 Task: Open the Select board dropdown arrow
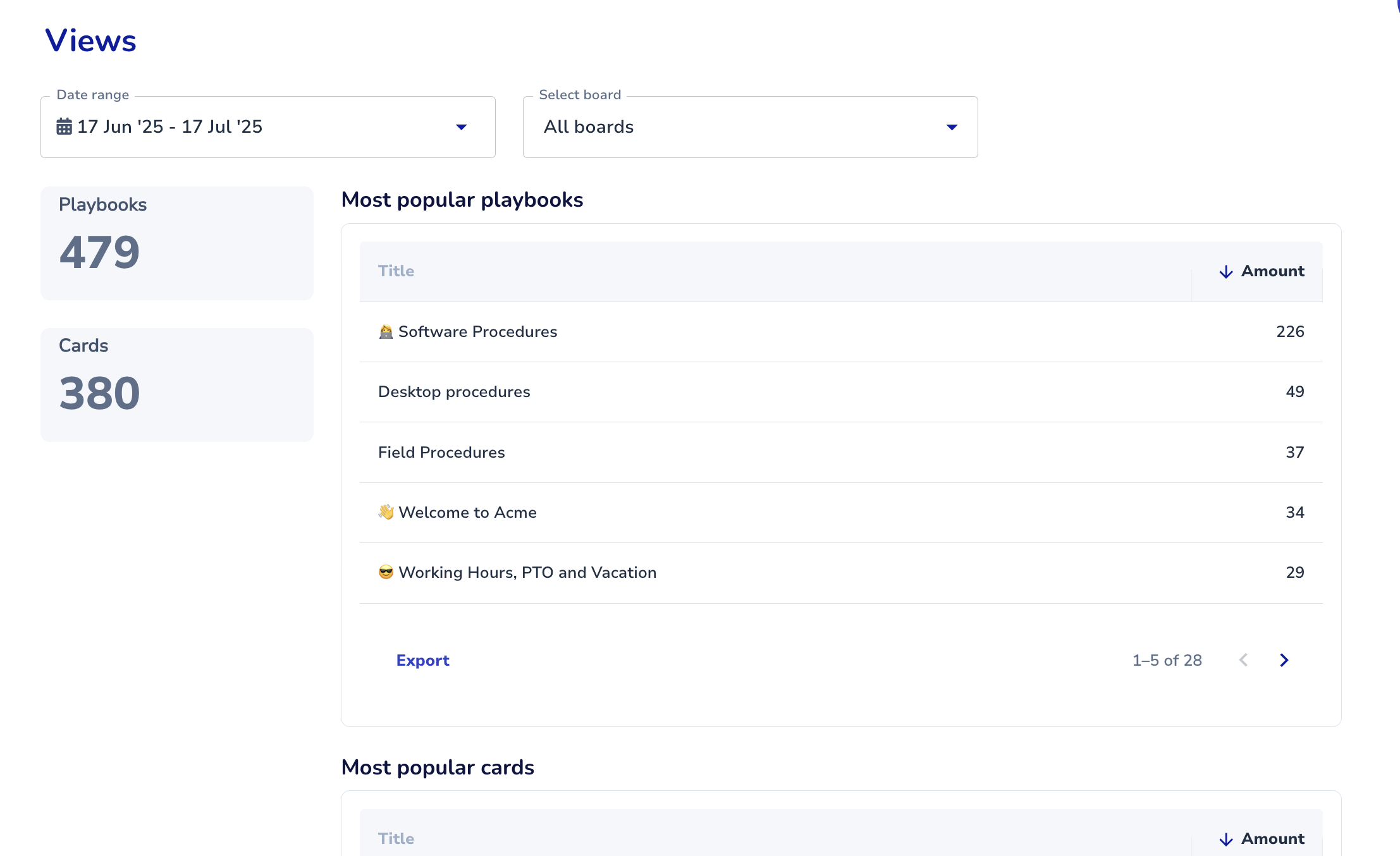click(x=952, y=127)
